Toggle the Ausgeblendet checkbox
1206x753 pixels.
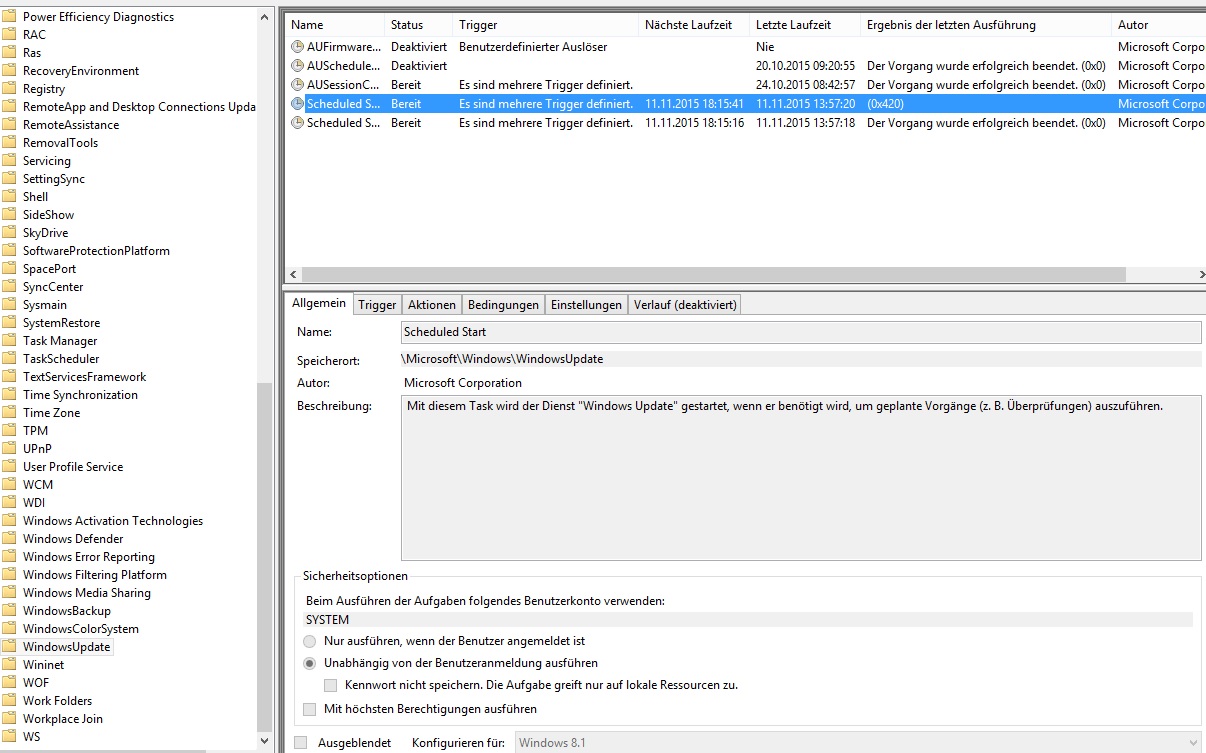pyautogui.click(x=301, y=743)
